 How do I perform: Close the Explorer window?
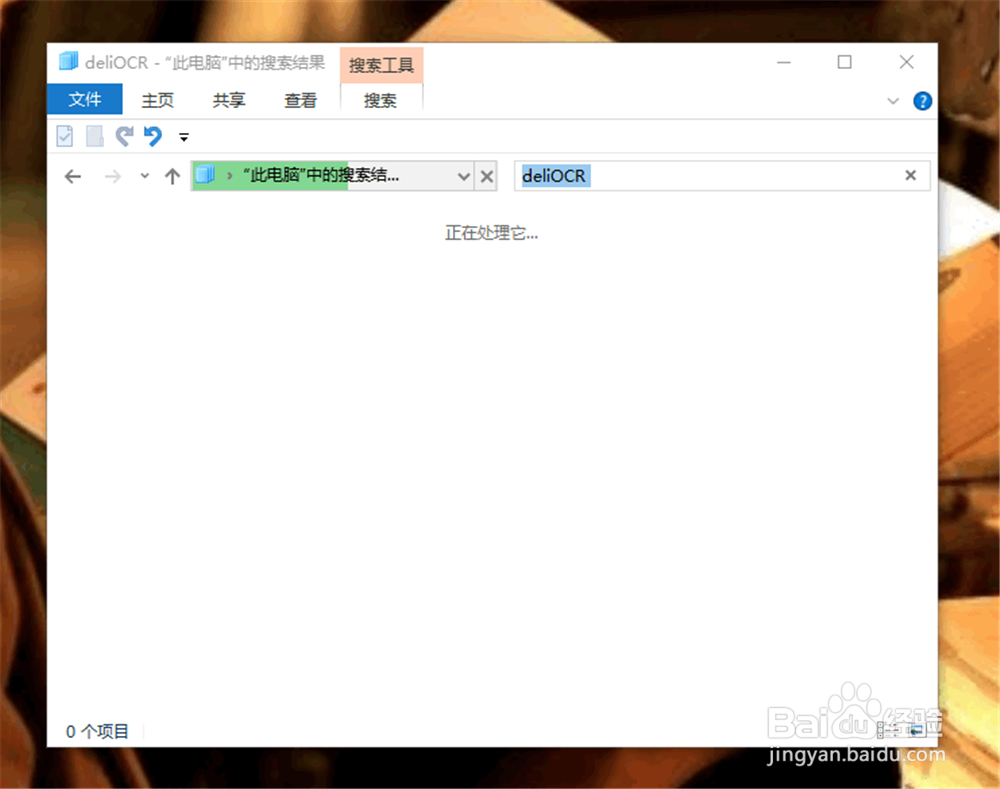pyautogui.click(x=906, y=62)
